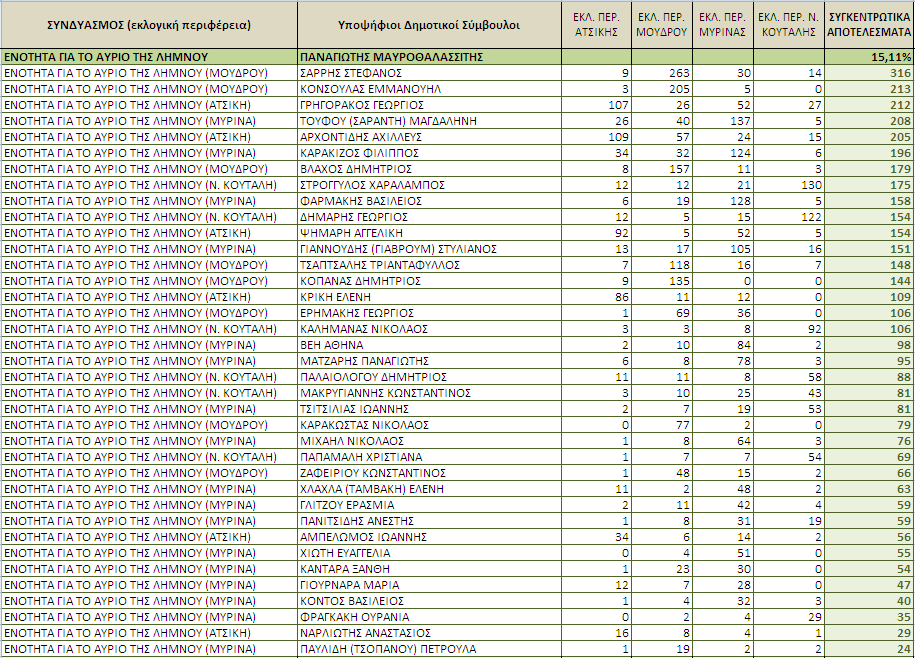Click candidate 'ΒΕΗ ΑΘΗΝΑ'
This screenshot has height=658, width=915.
coord(331,345)
